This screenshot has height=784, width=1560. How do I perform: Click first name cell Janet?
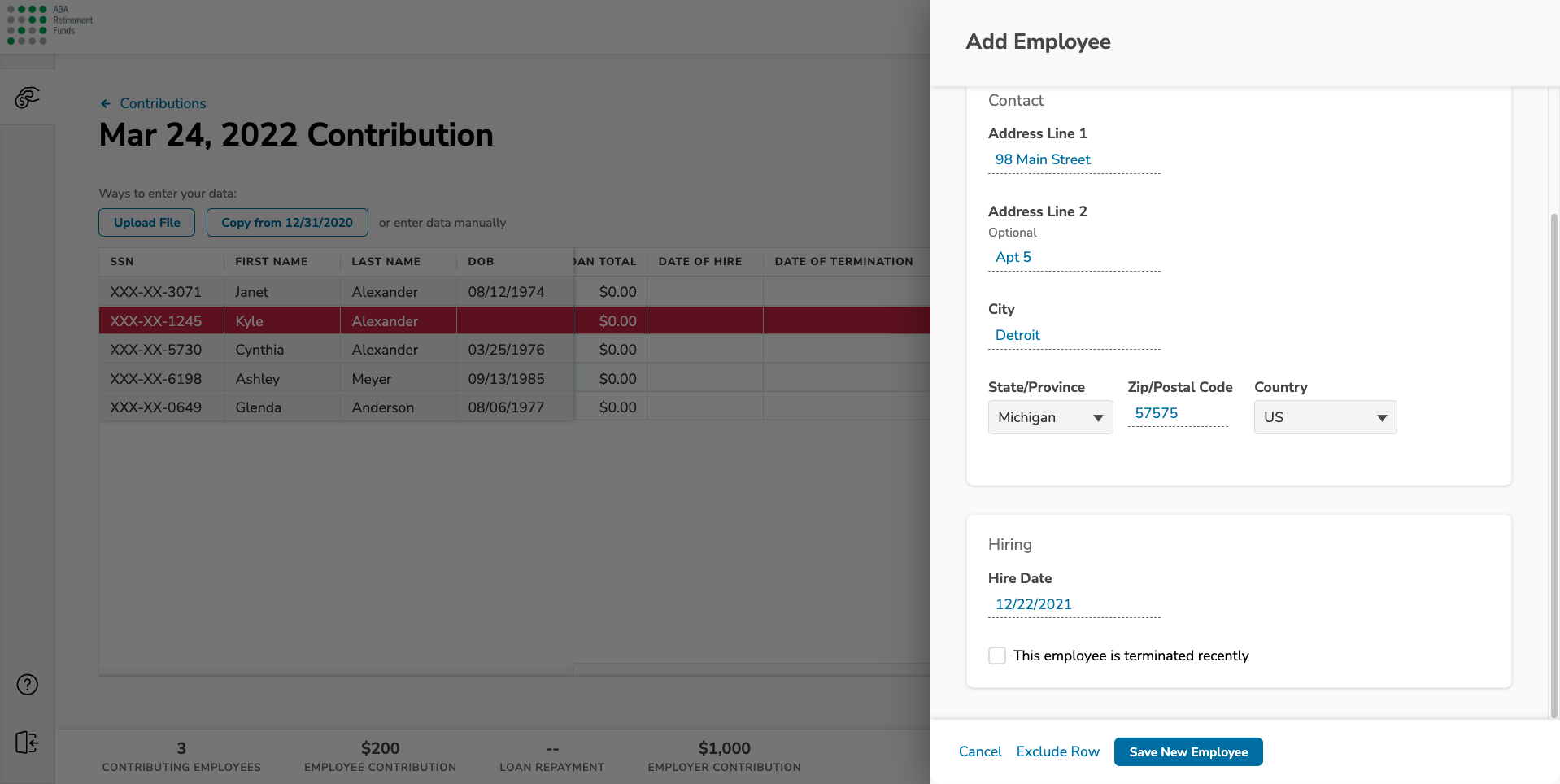pos(282,292)
